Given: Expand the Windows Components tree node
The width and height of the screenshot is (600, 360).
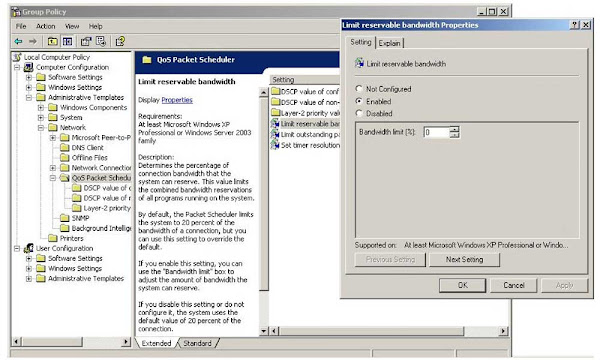Looking at the screenshot, I should [x=41, y=108].
